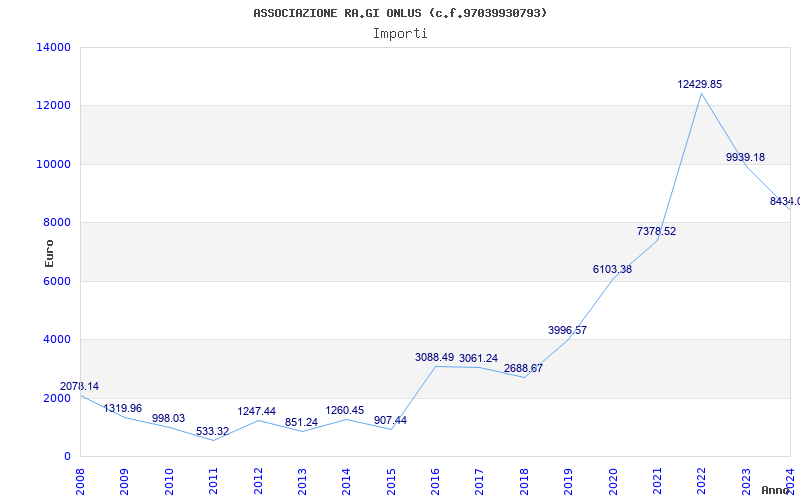This screenshot has height=500, width=800.
Task: Click the 907.44 data label
Action: tap(390, 420)
